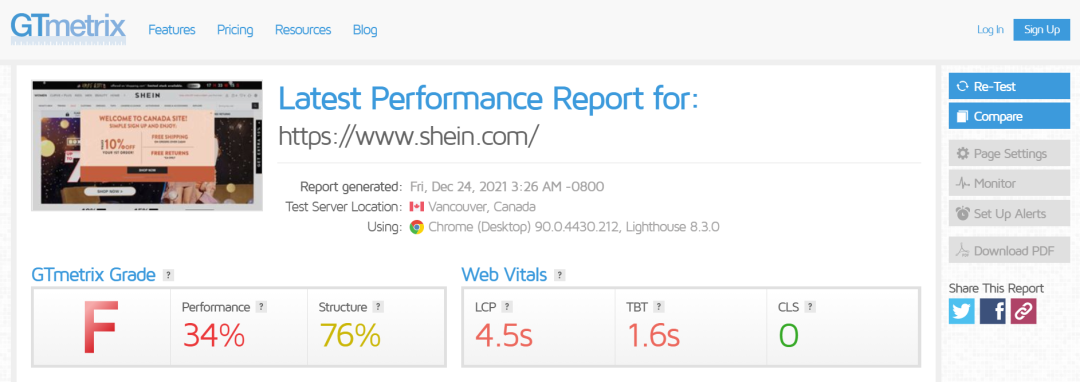This screenshot has width=1080, height=382.
Task: Click the GTmetrix logo
Action: (68, 28)
